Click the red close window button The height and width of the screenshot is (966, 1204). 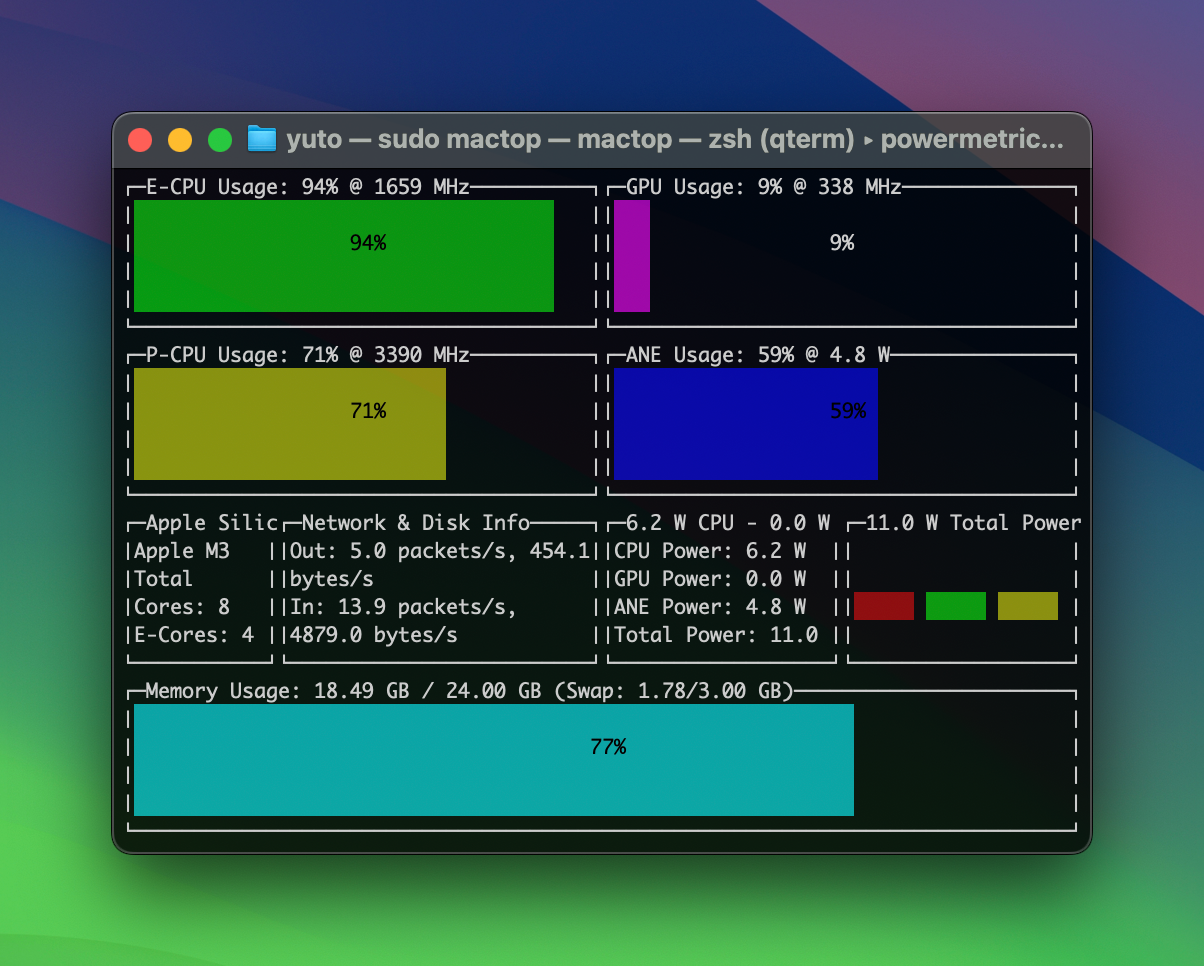point(140,140)
